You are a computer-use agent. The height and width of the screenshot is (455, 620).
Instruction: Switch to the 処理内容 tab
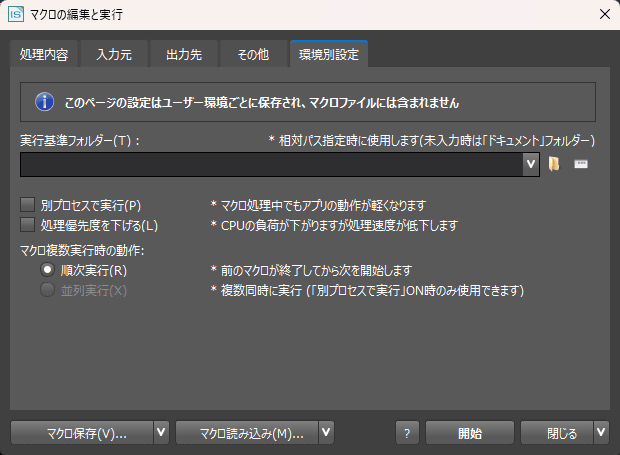44,54
